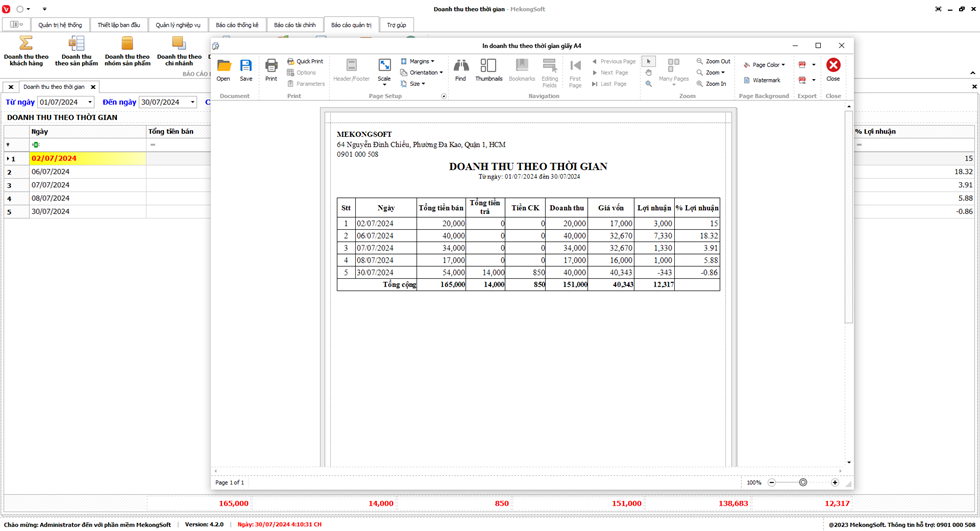Select the 06/07/2024 row in the grid

point(88,172)
